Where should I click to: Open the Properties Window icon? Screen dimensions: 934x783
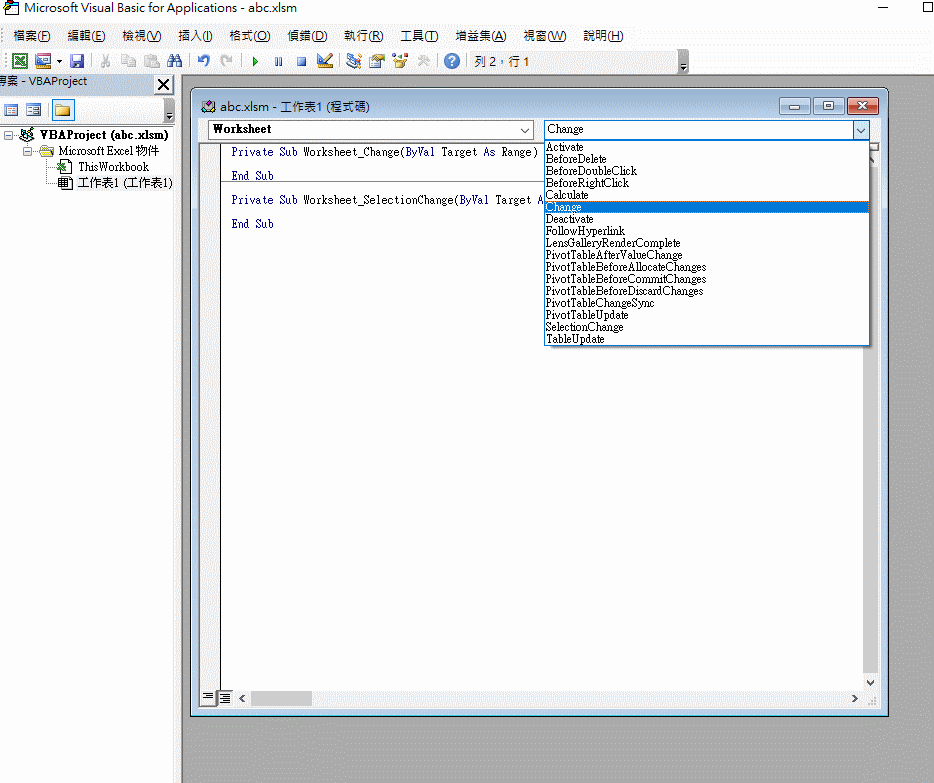tap(376, 61)
